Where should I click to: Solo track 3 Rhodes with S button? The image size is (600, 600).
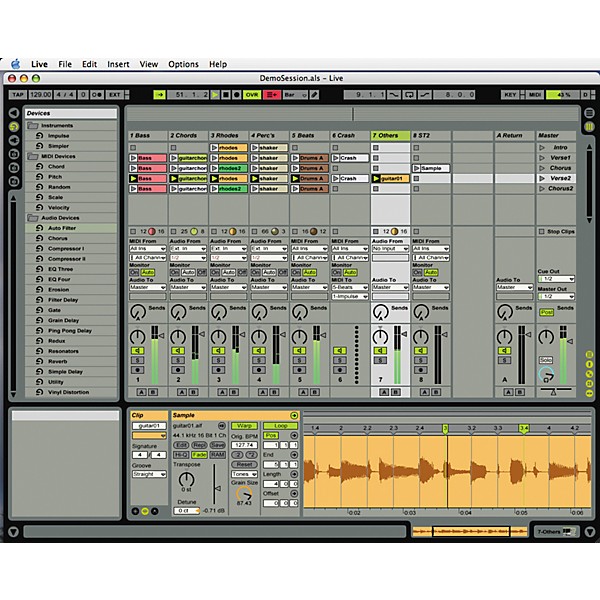(x=218, y=360)
